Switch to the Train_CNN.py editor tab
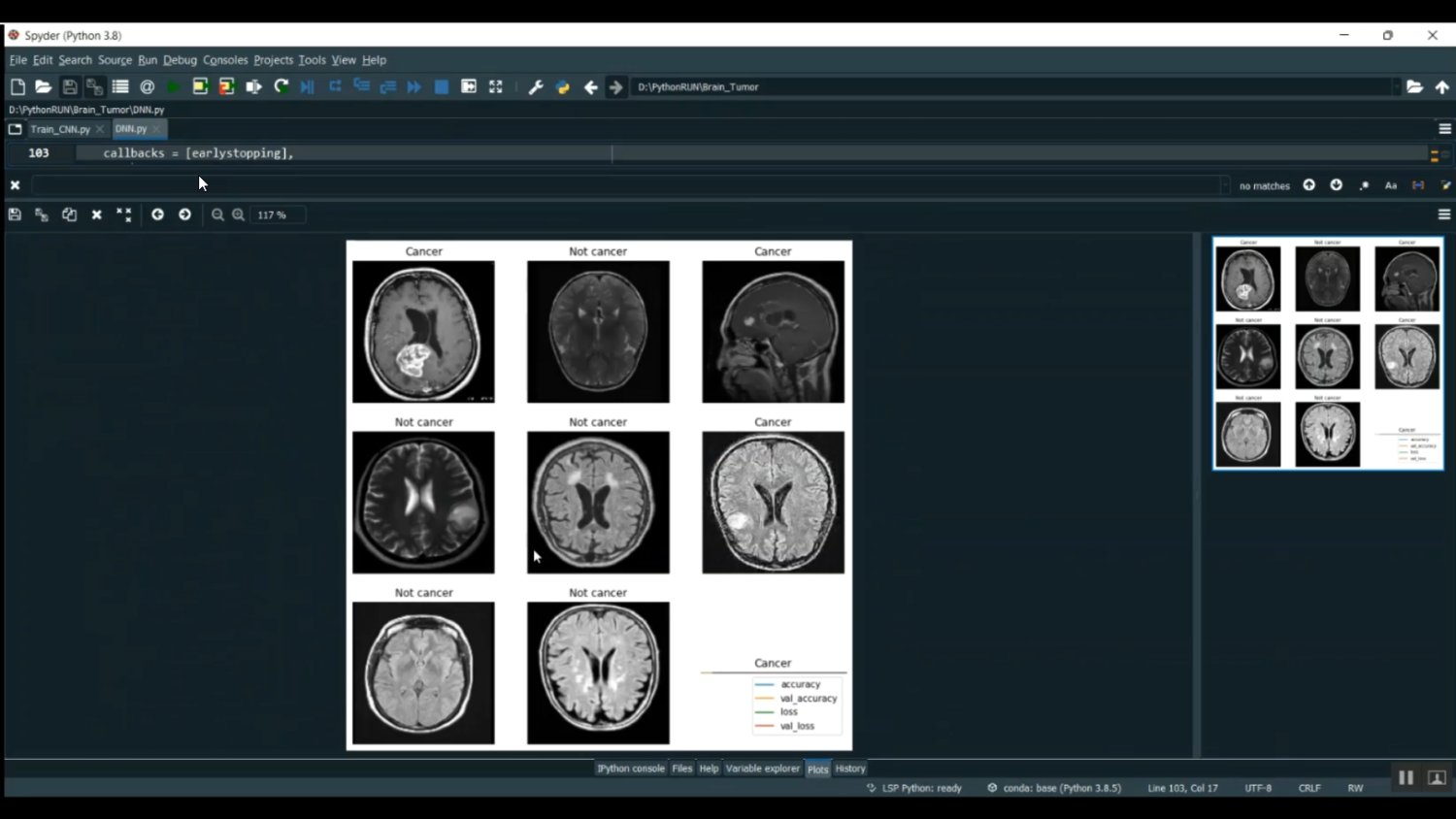The image size is (1456, 819). pos(60,129)
